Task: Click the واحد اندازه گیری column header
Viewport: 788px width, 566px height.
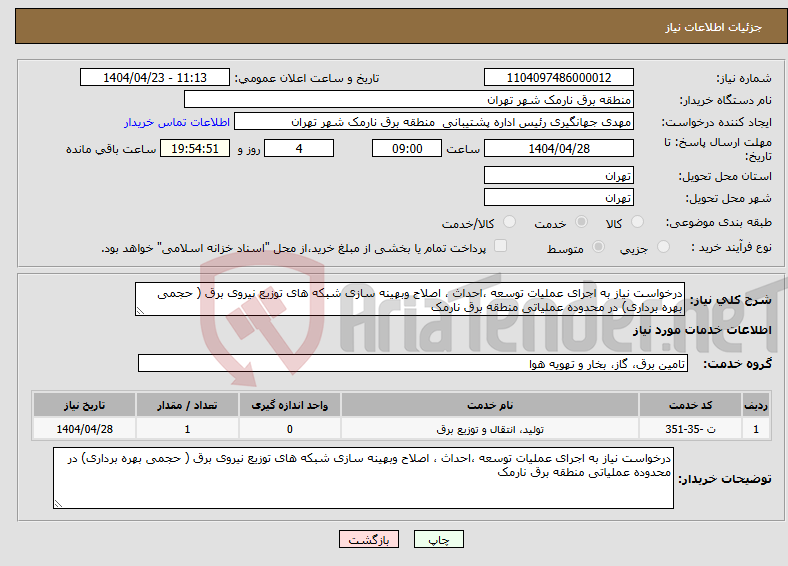Action: coord(289,405)
